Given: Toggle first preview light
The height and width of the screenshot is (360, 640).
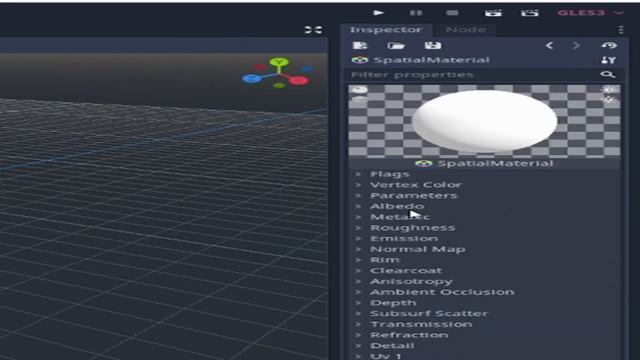Looking at the screenshot, I should [x=609, y=90].
